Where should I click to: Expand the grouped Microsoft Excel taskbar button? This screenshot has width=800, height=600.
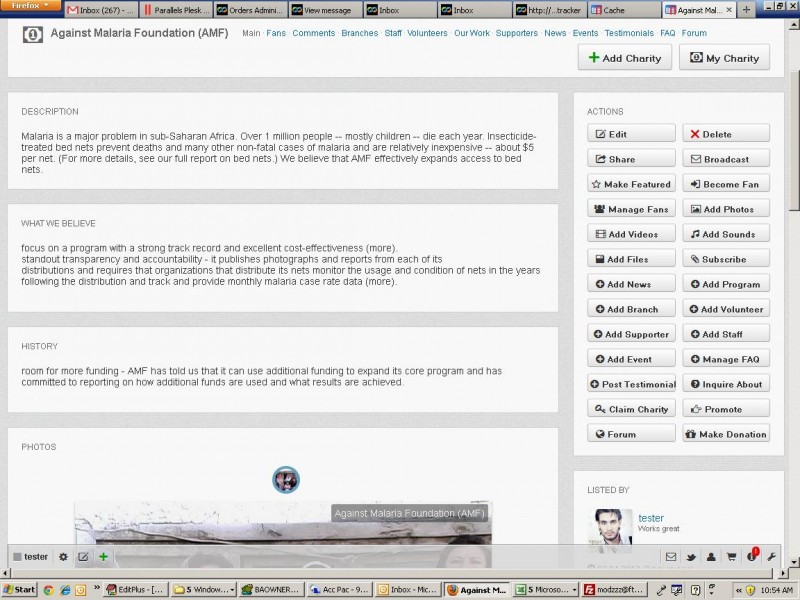[546, 590]
